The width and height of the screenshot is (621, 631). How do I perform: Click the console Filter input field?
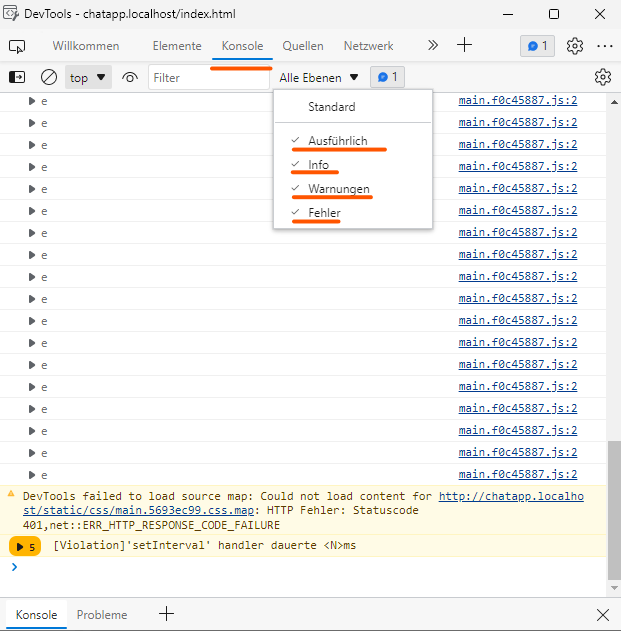click(x=208, y=77)
